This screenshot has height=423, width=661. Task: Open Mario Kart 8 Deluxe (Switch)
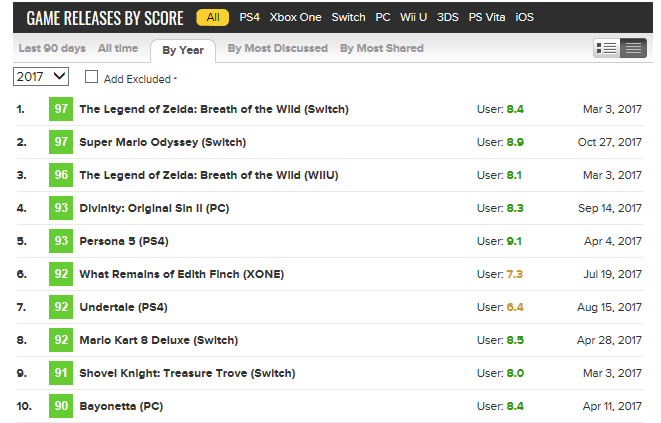159,340
